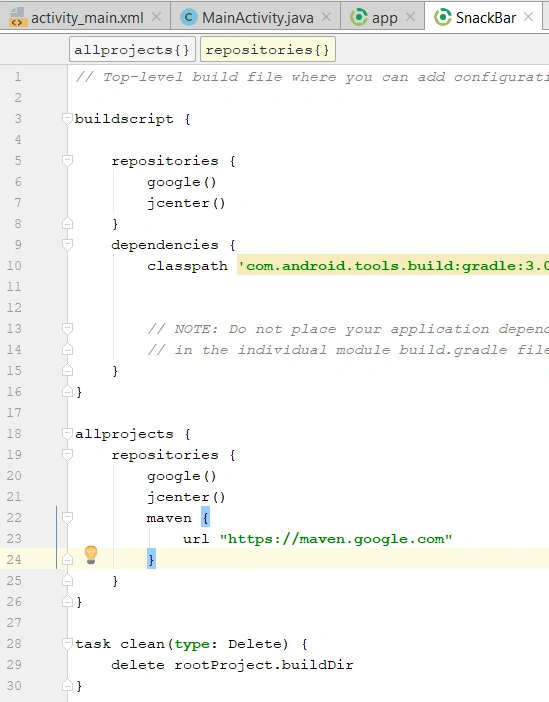Viewport: 549px width, 702px height.
Task: Click 'google()' on line 6
Action: pyautogui.click(x=182, y=182)
